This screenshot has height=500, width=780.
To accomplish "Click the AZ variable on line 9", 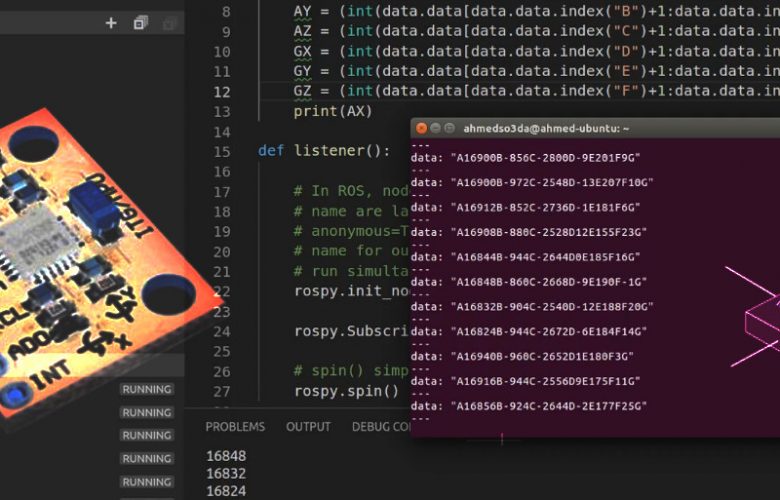I will click(x=302, y=31).
